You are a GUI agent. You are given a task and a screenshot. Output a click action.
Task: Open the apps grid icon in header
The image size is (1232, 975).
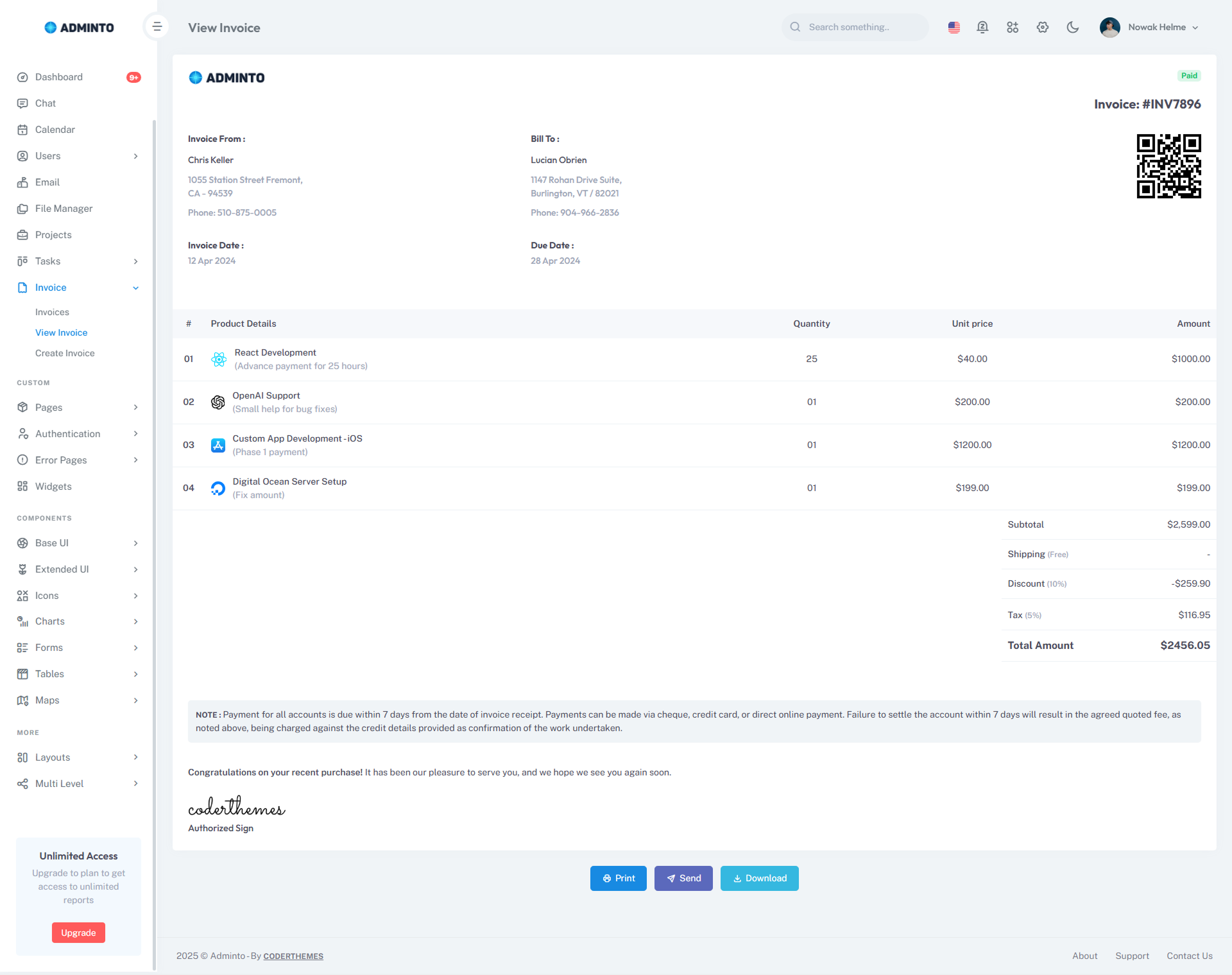pos(1013,27)
